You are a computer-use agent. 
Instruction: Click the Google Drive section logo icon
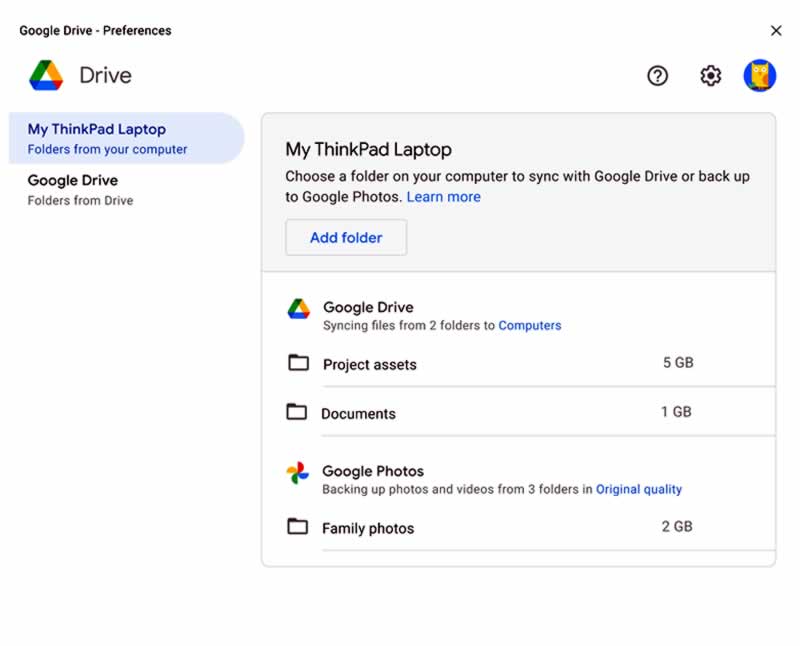[298, 309]
